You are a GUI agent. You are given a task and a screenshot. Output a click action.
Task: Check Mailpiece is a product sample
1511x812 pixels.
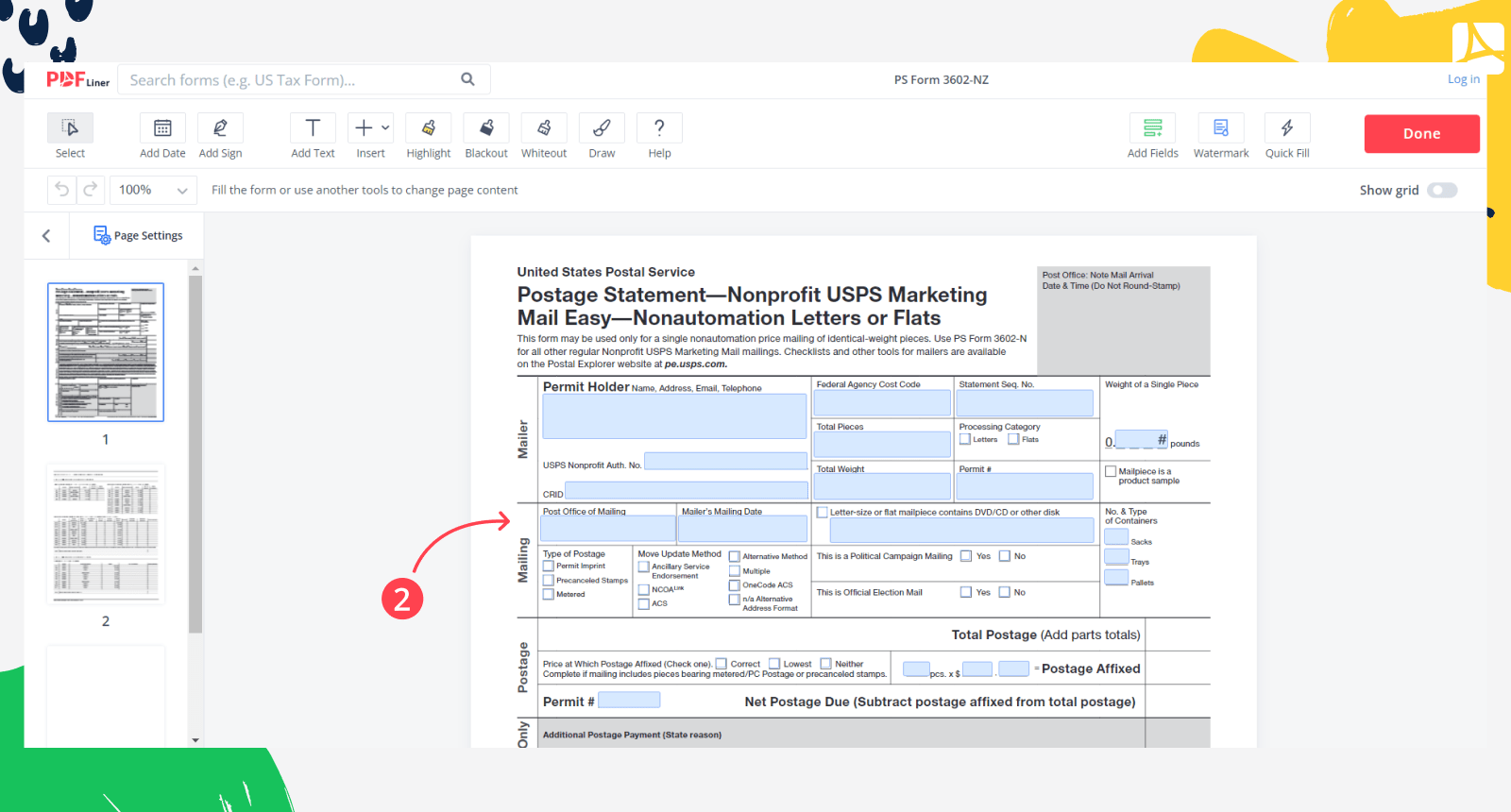1111,471
